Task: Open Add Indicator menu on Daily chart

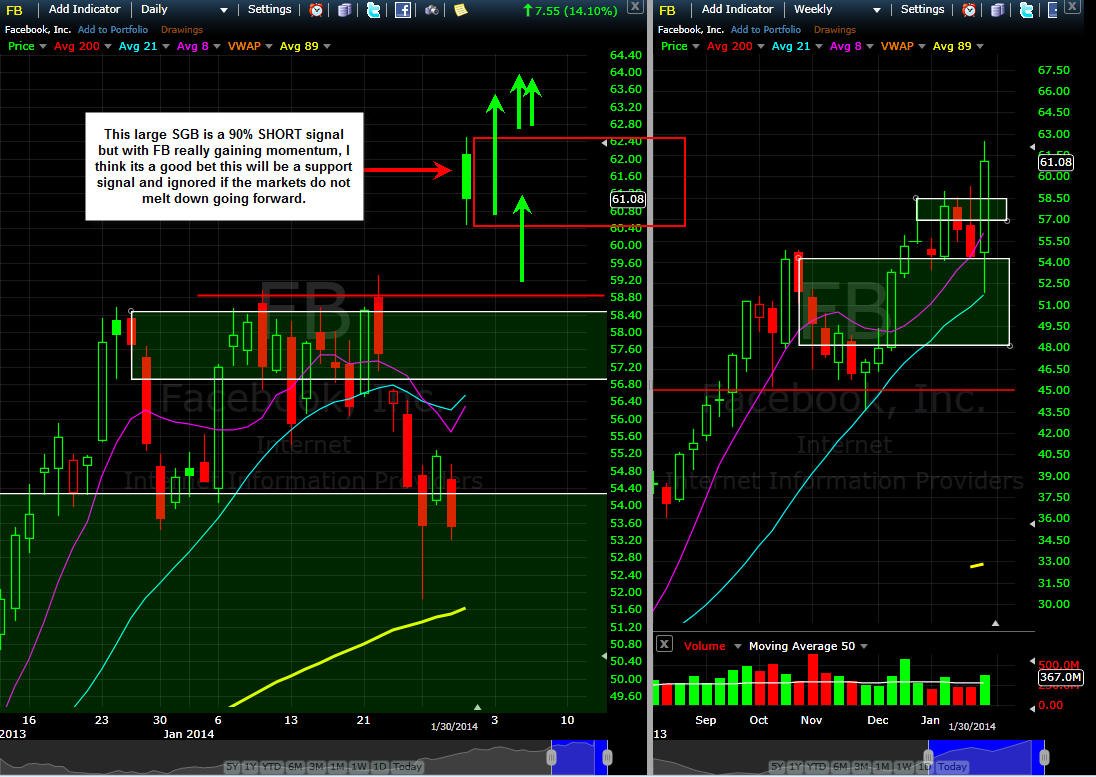Action: pos(85,10)
